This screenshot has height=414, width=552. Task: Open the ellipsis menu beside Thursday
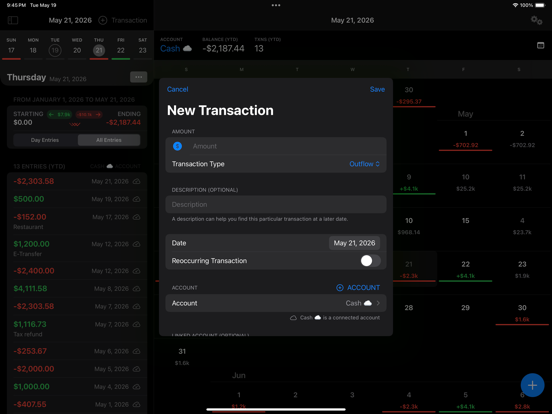139,77
